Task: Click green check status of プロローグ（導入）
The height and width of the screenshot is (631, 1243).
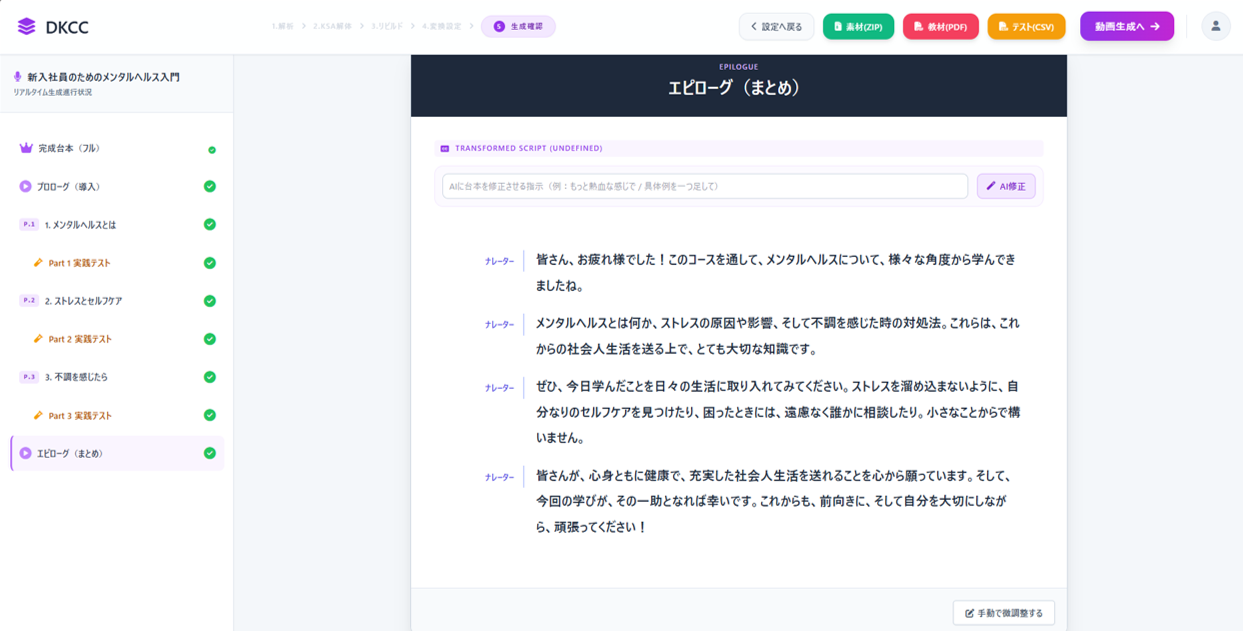Action: pos(210,186)
